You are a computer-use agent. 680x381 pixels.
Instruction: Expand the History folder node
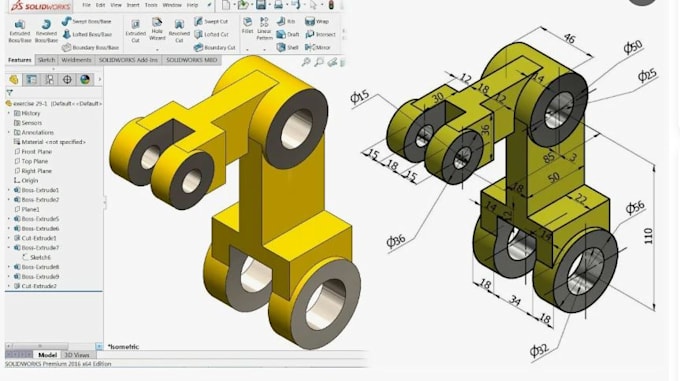coord(9,113)
